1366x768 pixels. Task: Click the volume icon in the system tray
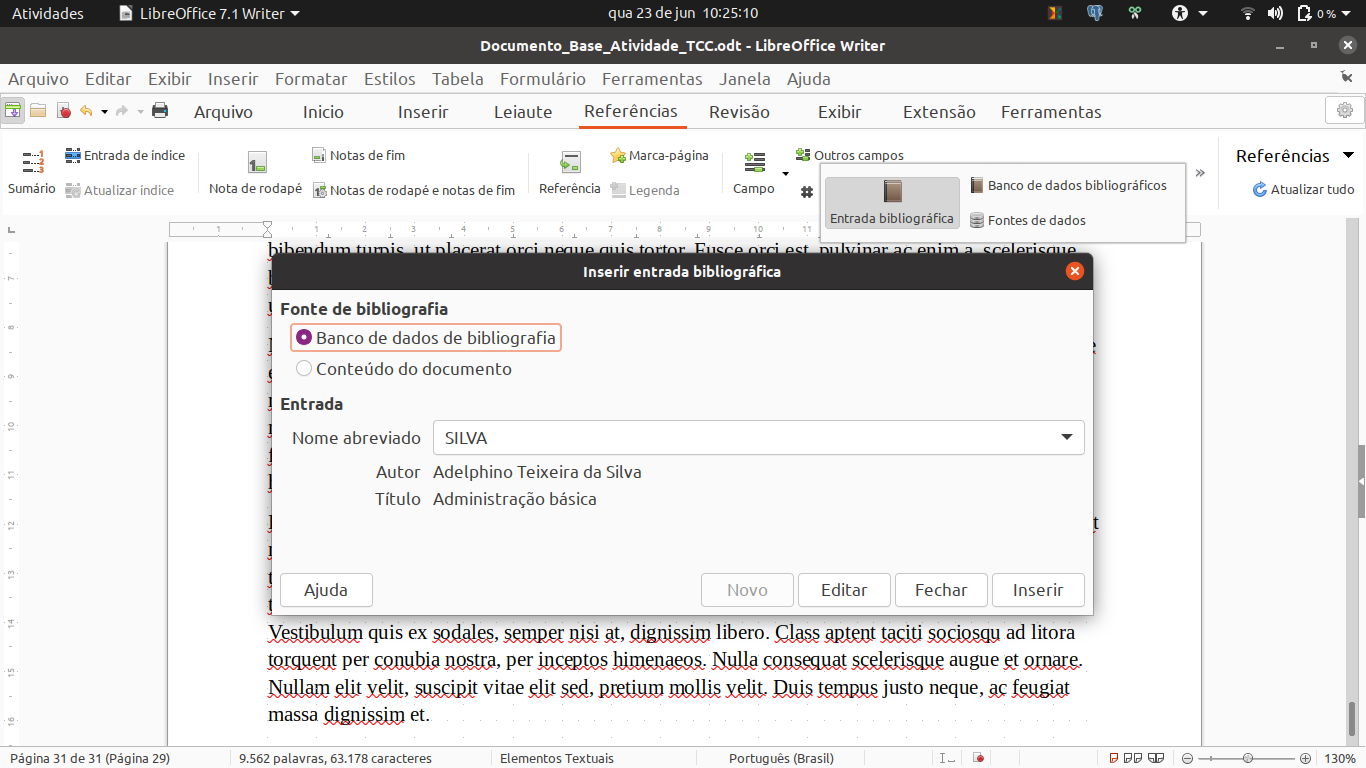point(1275,13)
